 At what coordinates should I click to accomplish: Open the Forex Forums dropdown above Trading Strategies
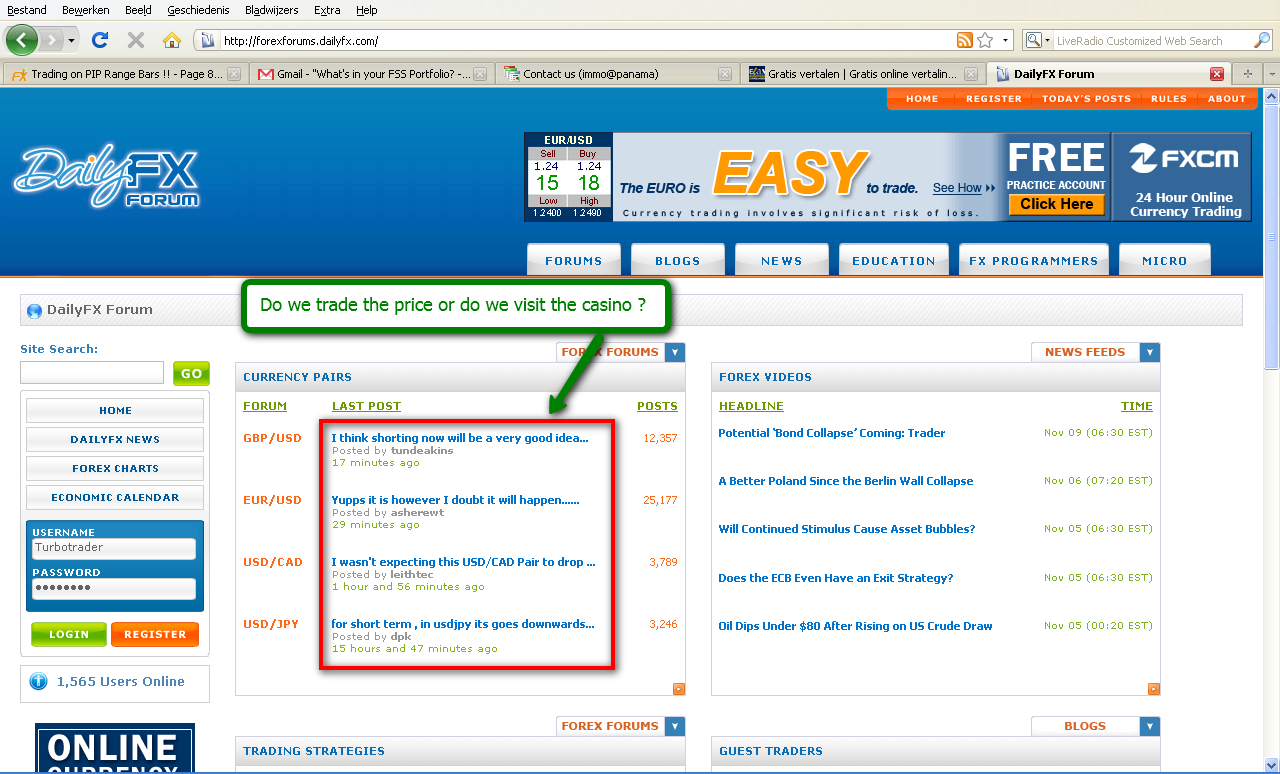point(675,726)
